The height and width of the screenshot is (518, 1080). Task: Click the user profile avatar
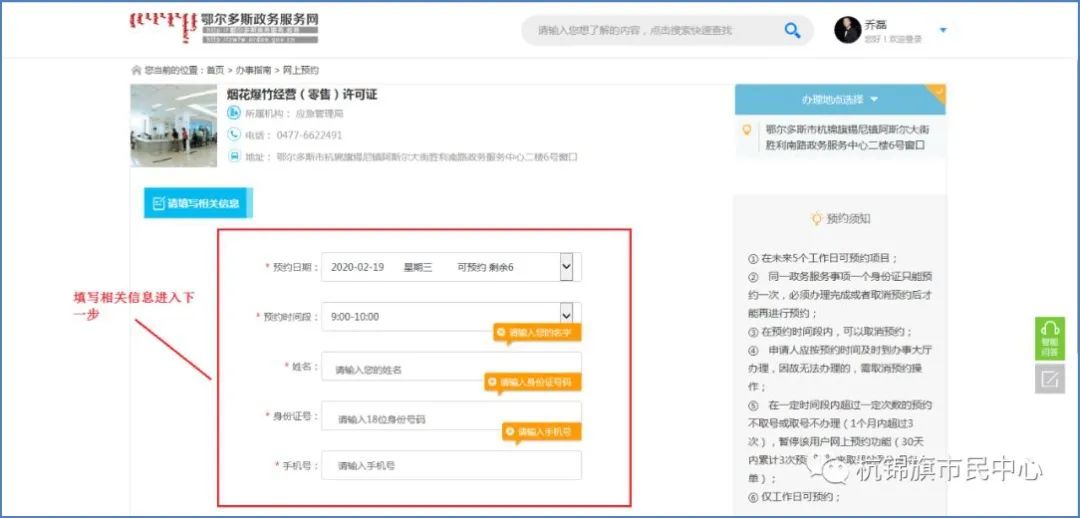click(847, 30)
